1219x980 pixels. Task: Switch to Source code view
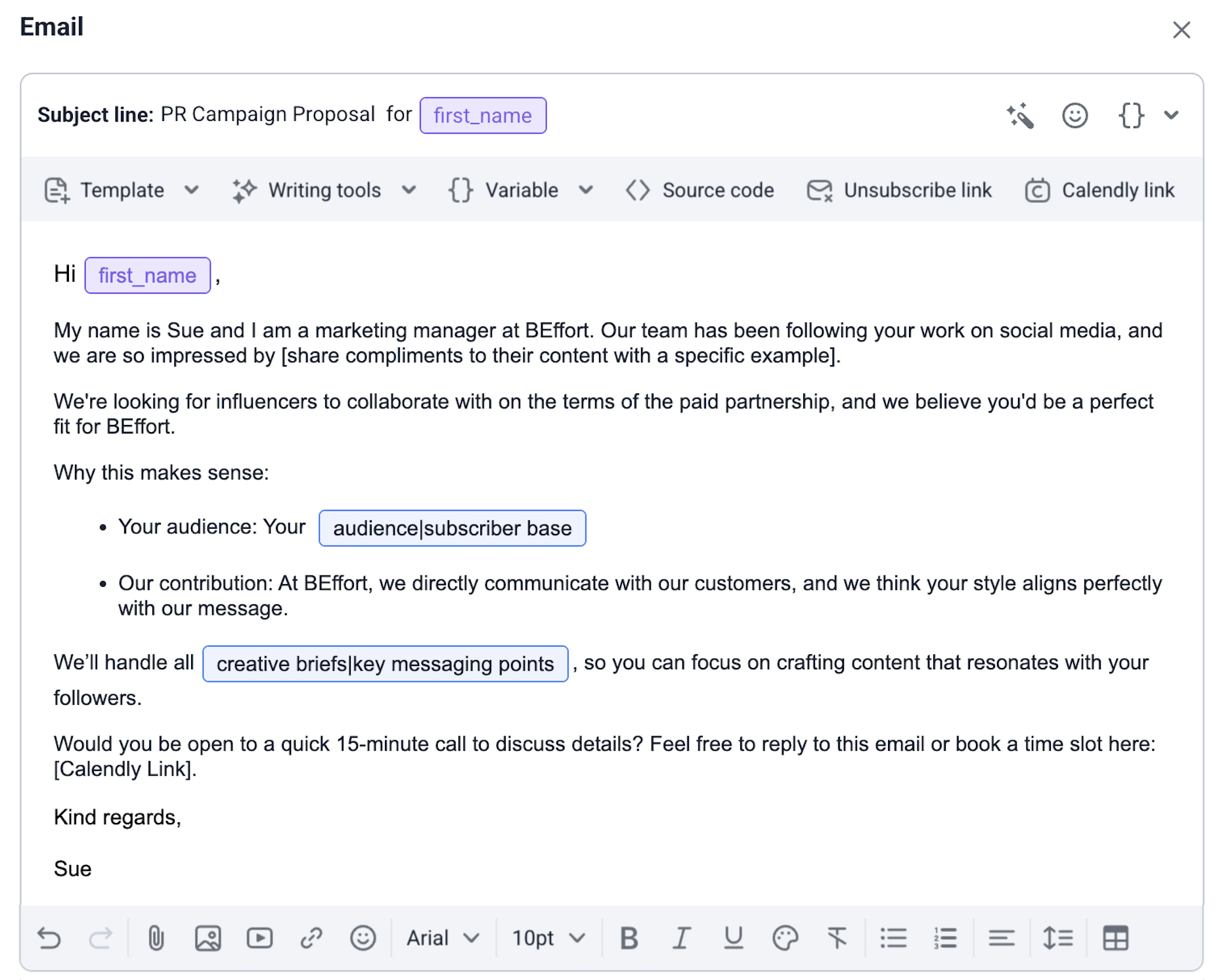tap(700, 190)
